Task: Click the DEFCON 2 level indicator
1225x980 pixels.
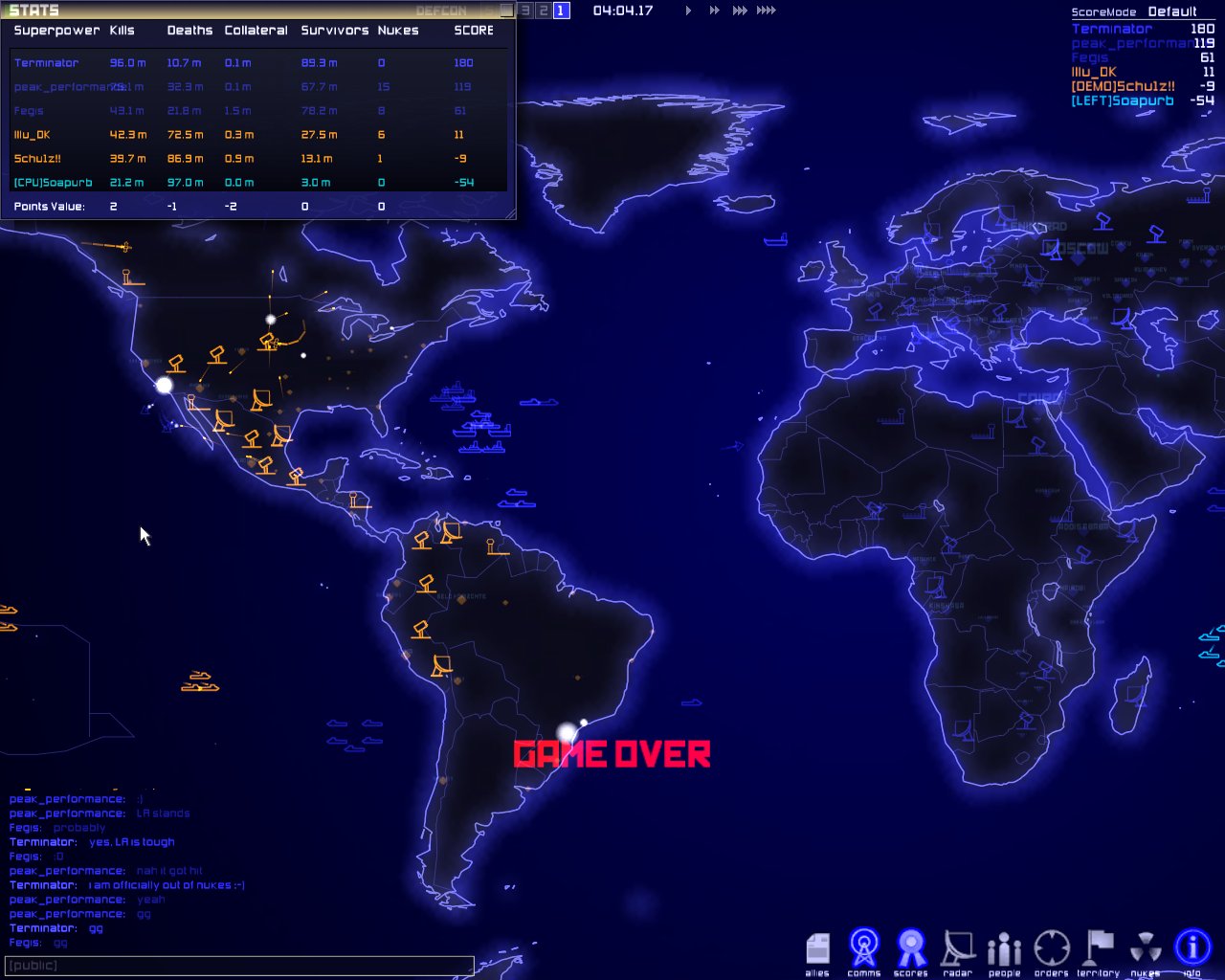Action: [543, 11]
